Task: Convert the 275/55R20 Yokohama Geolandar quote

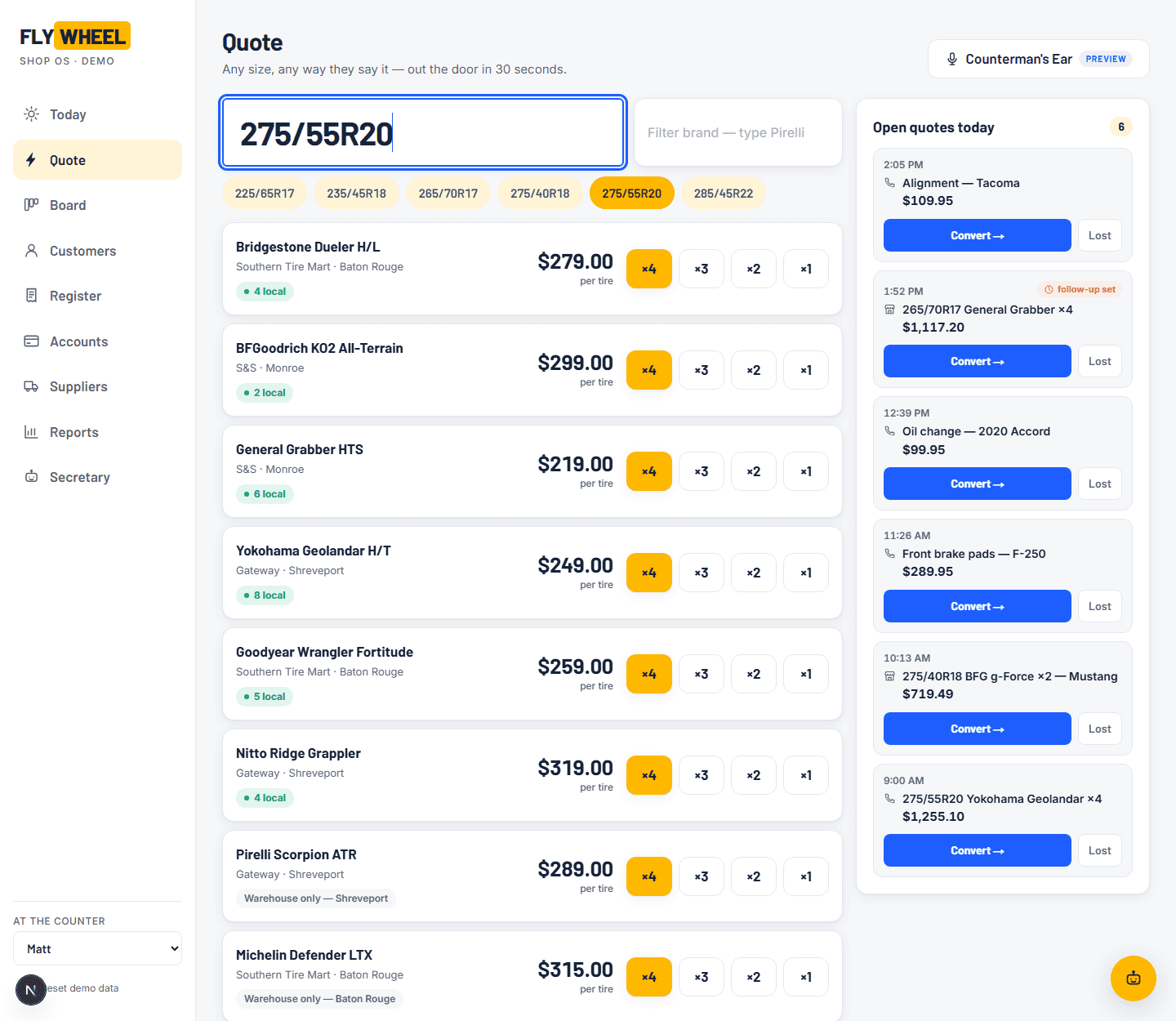Action: 978,850
